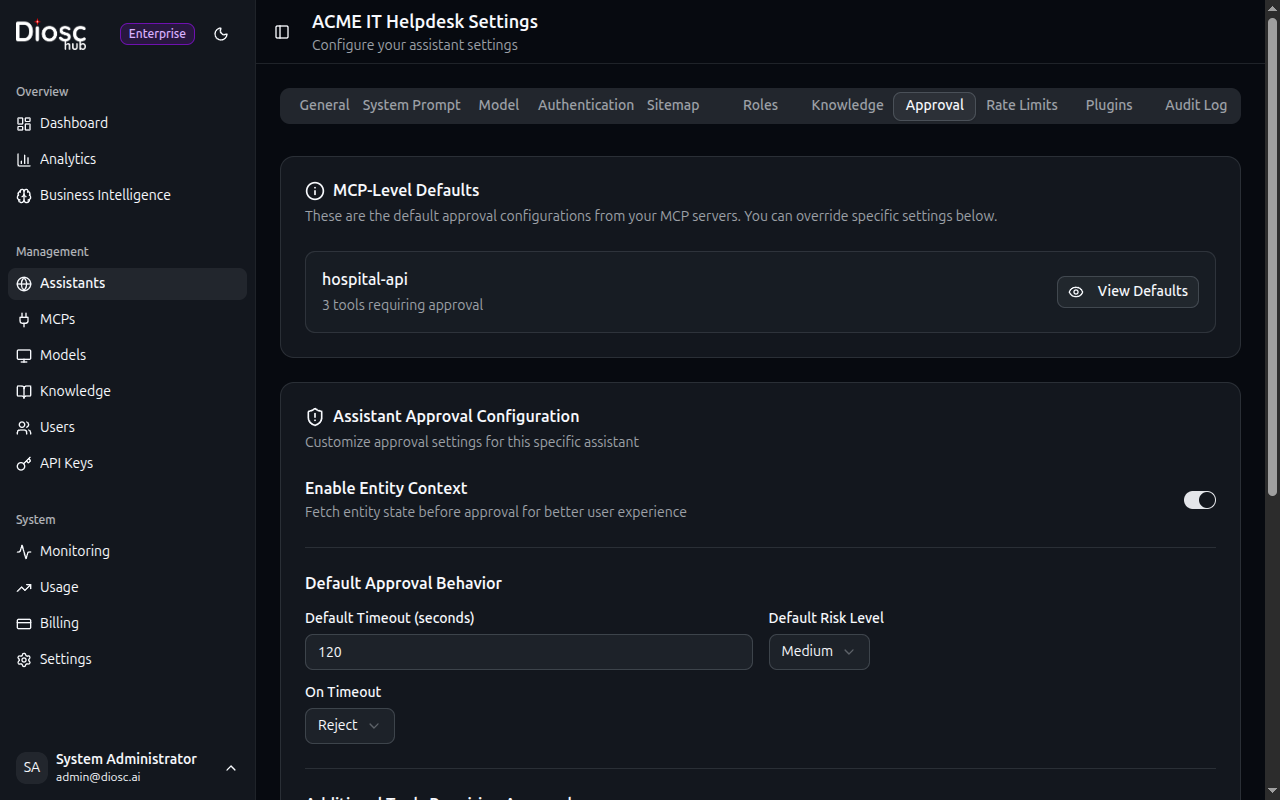Click the API Keys key icon

tap(24, 463)
